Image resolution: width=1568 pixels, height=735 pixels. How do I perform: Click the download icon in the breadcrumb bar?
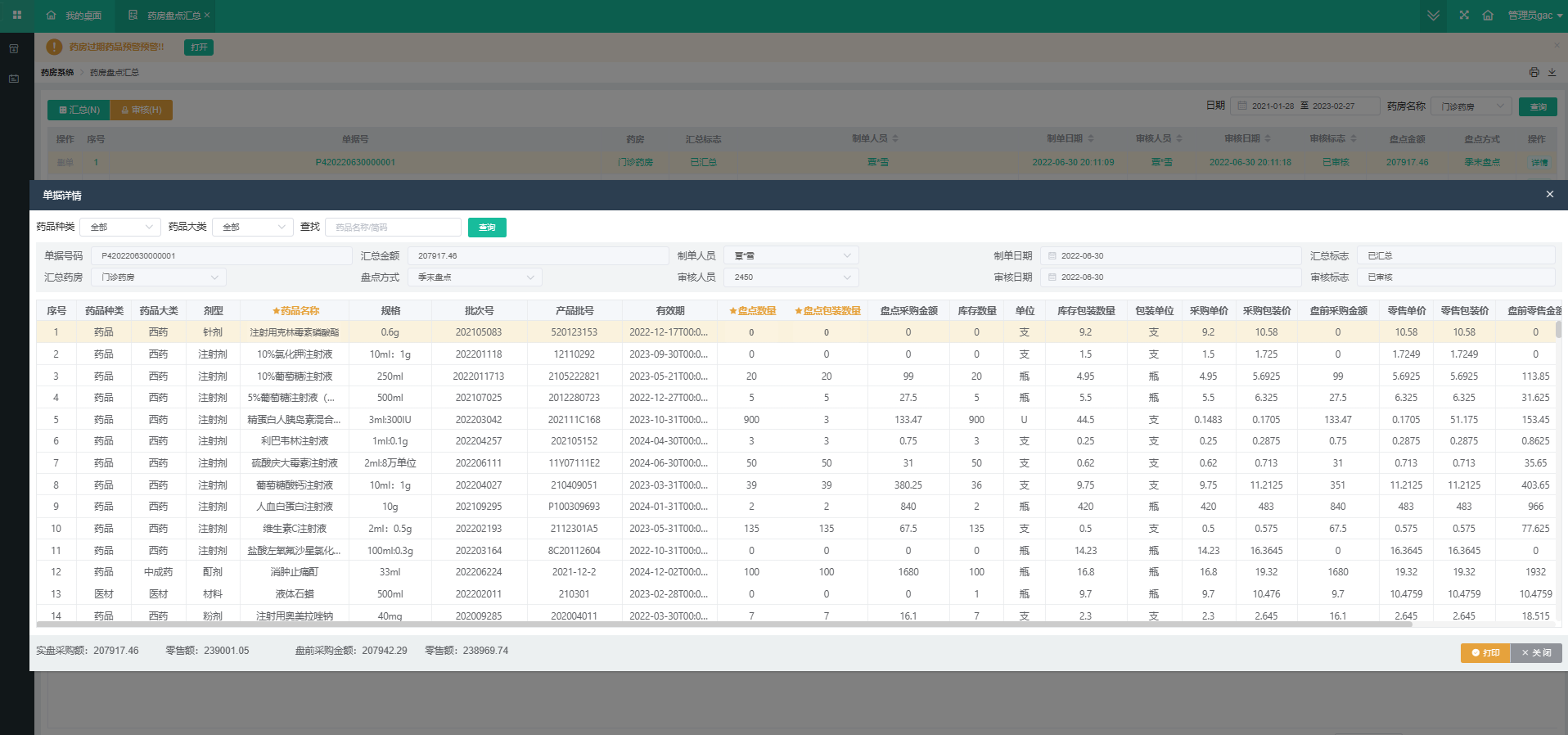point(1552,72)
